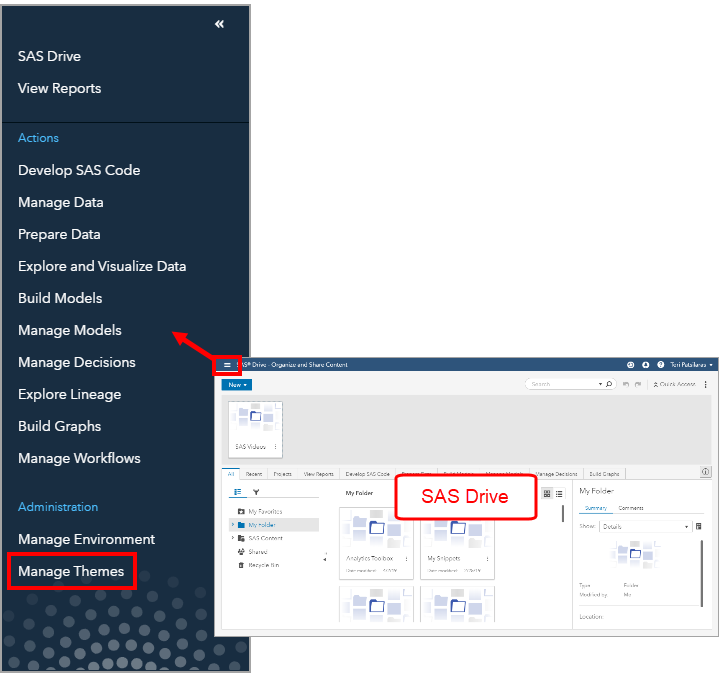Image resolution: width=720 pixels, height=675 pixels.
Task: Open the Show Details dropdown
Action: [645, 526]
